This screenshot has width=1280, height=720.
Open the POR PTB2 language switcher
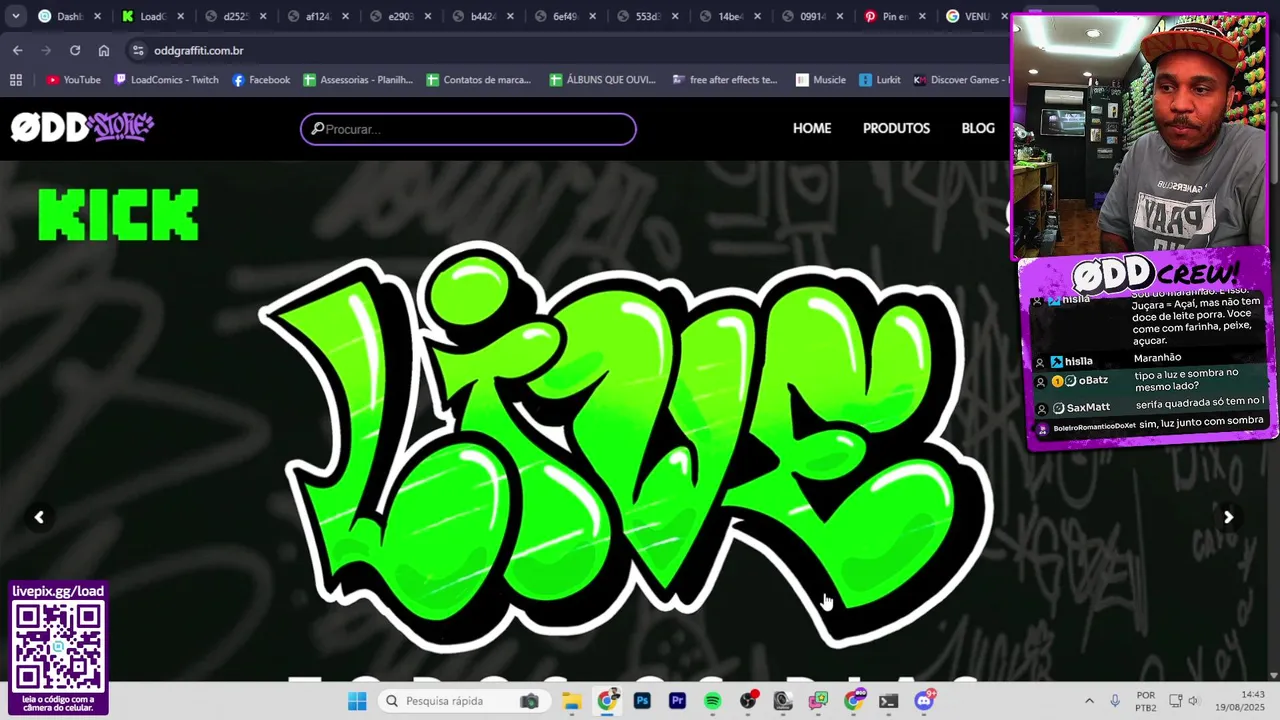tap(1146, 701)
